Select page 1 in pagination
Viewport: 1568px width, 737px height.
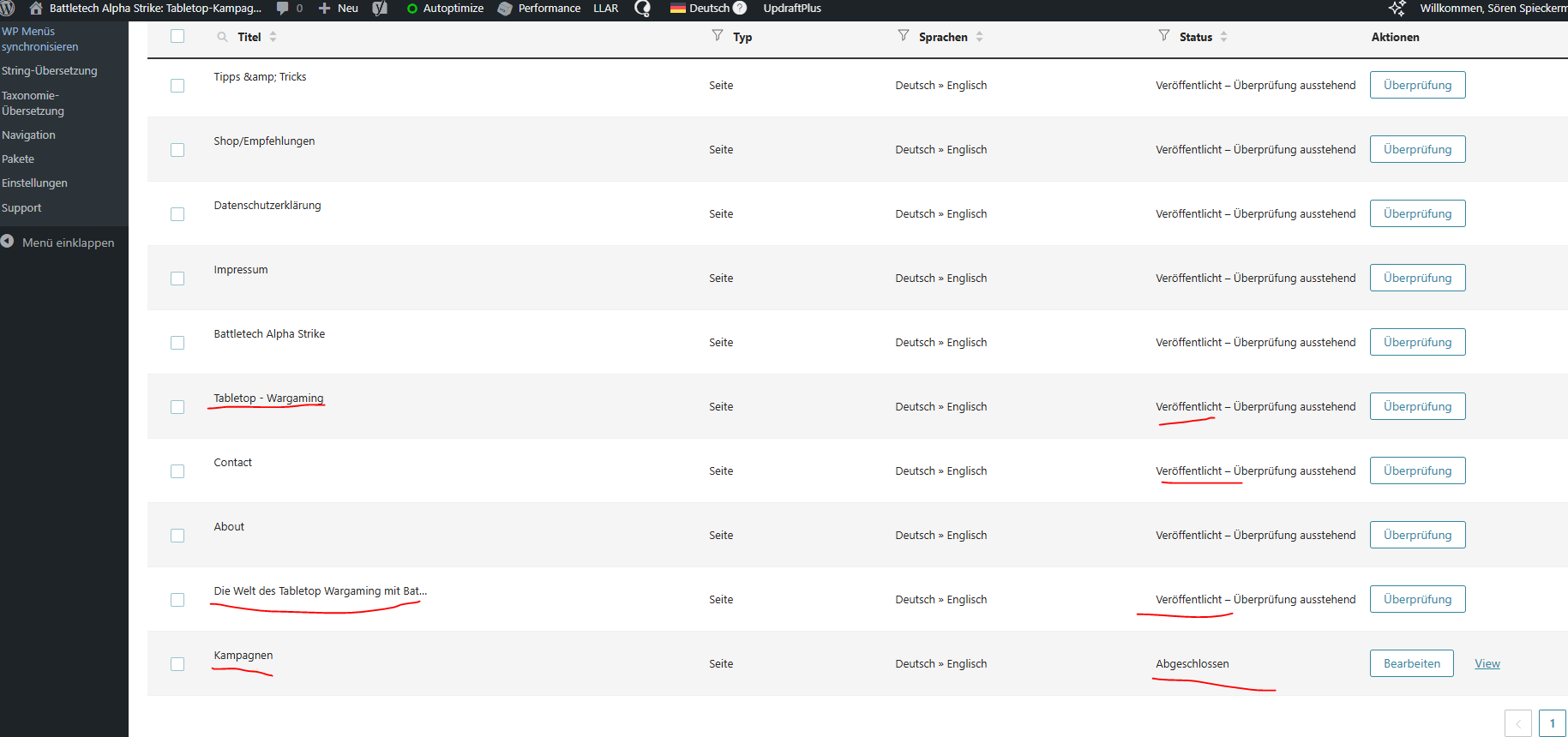[x=1553, y=723]
